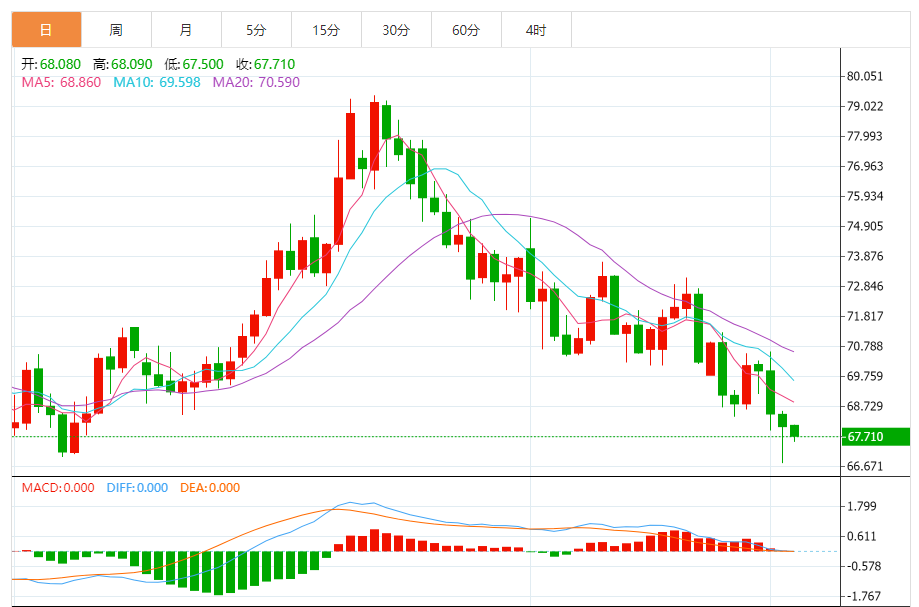919x607 pixels.
Task: Click the MA5: 68.860 indicator label
Action: [62, 82]
